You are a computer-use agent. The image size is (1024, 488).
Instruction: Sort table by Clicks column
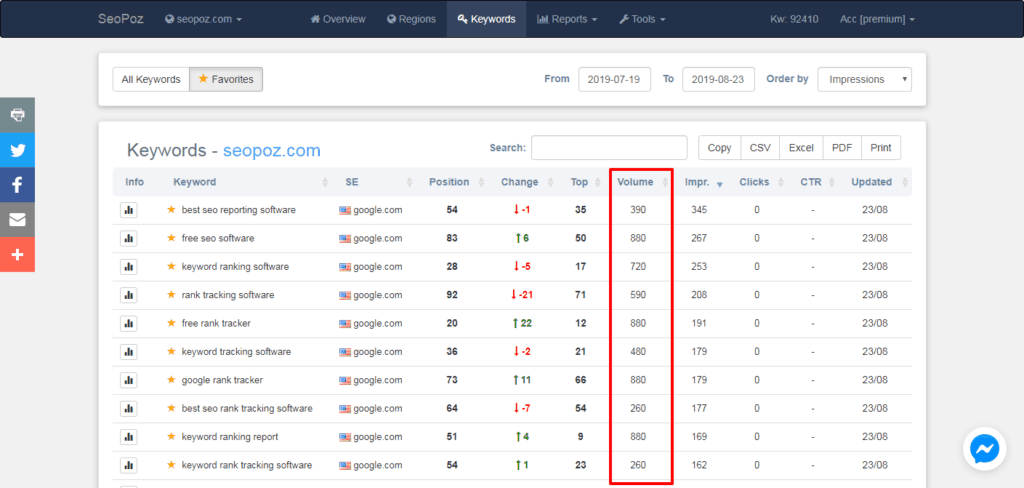coord(760,182)
